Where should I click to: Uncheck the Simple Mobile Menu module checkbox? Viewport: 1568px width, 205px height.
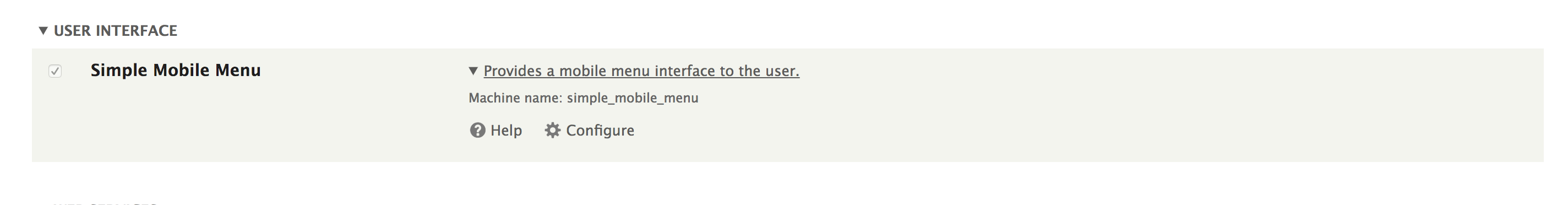(x=55, y=72)
